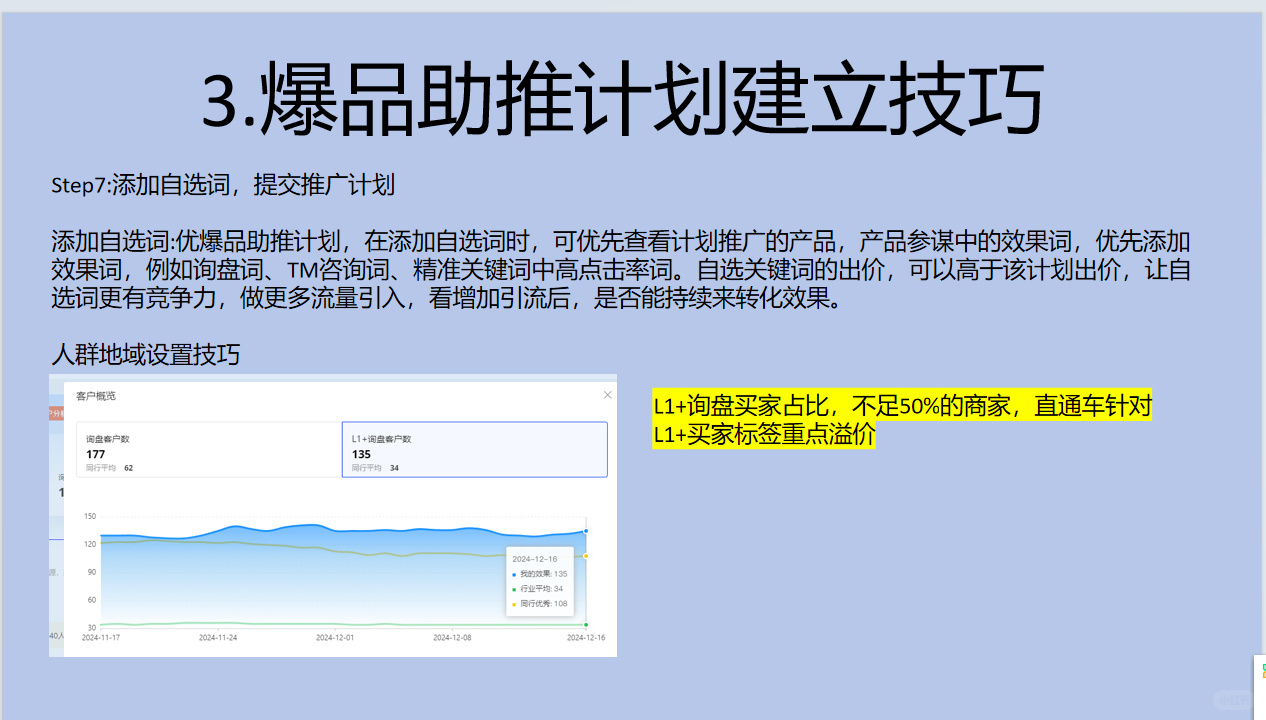
Task: Click the blue endpoint dot on the chart line
Action: pos(586,531)
